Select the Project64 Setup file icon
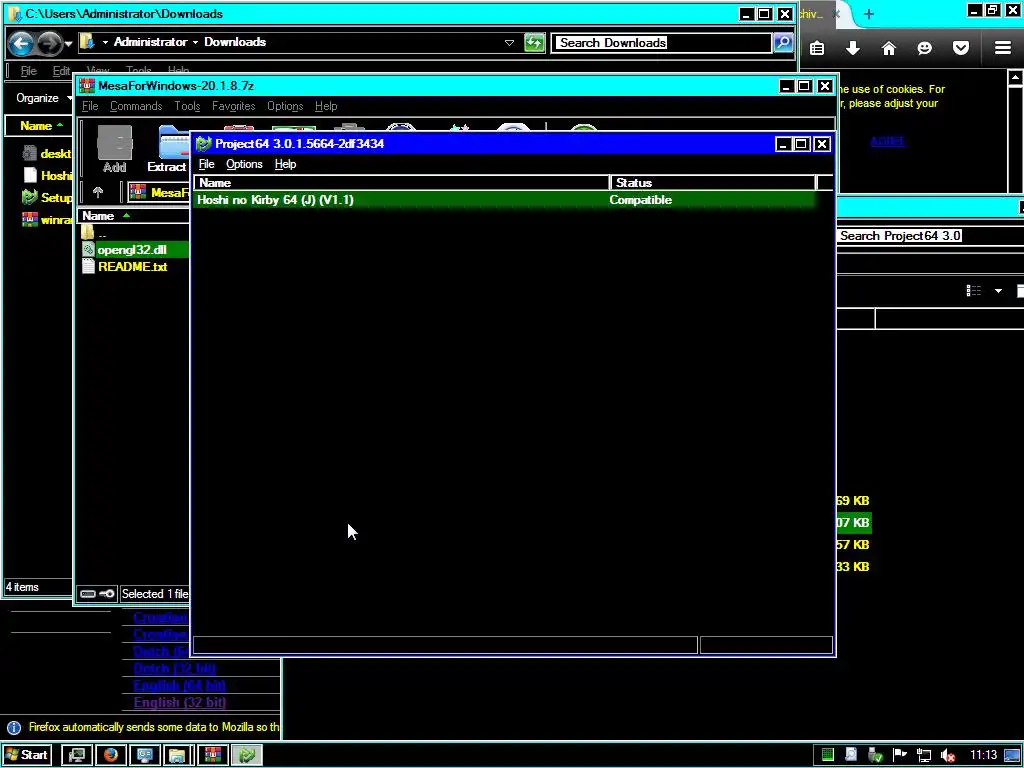This screenshot has width=1024, height=768. [x=29, y=197]
